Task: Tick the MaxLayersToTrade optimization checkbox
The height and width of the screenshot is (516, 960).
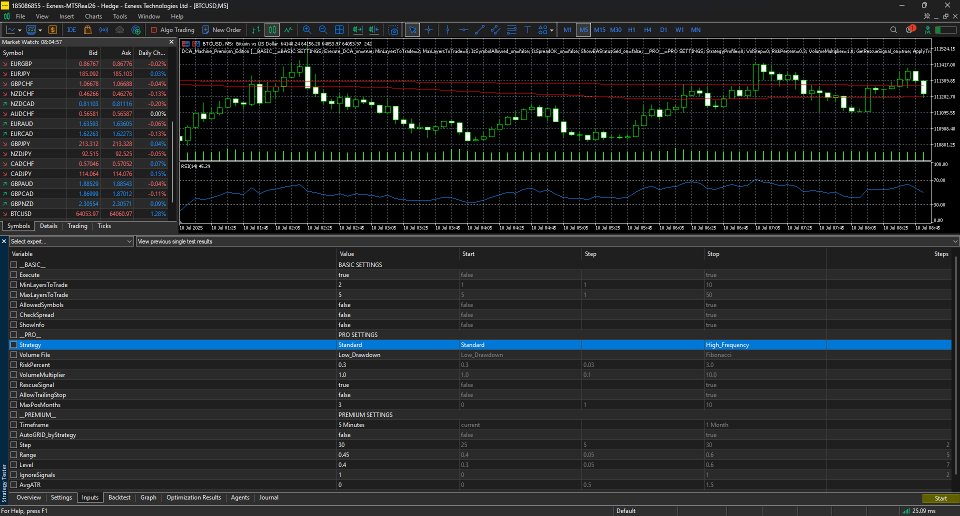Action: click(x=13, y=295)
